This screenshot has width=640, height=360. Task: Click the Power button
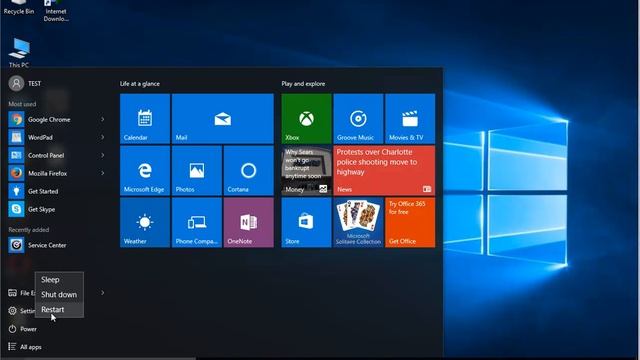23,329
